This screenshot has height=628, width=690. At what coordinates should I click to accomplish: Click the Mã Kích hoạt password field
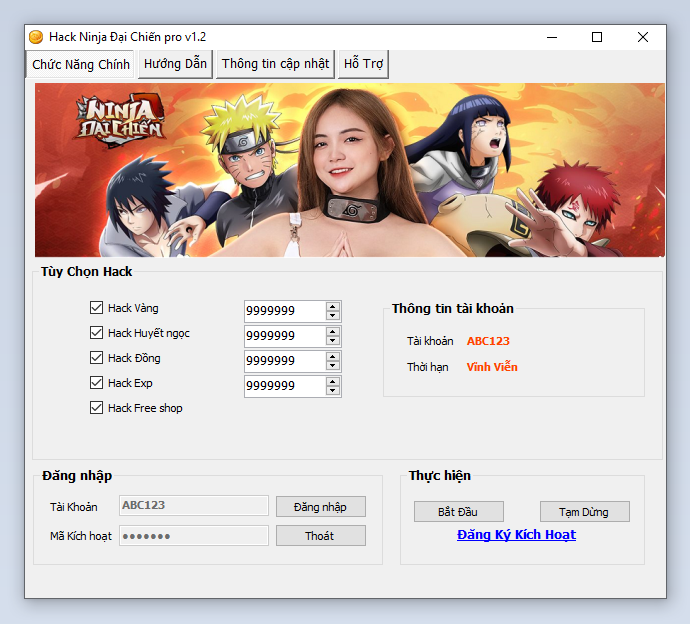tap(194, 536)
